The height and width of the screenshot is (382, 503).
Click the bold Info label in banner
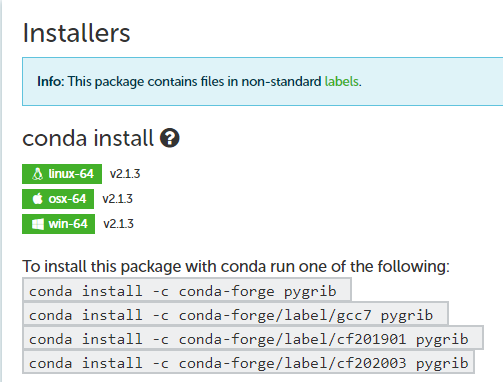click(x=51, y=81)
